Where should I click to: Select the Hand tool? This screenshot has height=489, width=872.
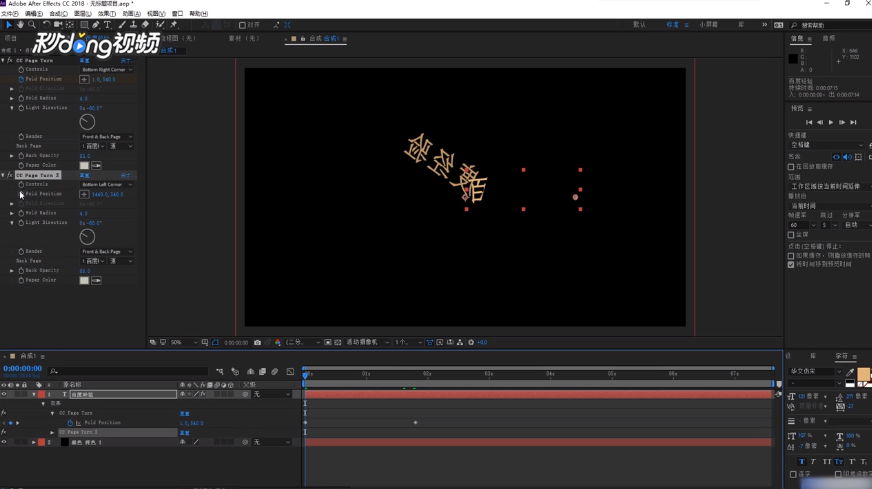20,25
